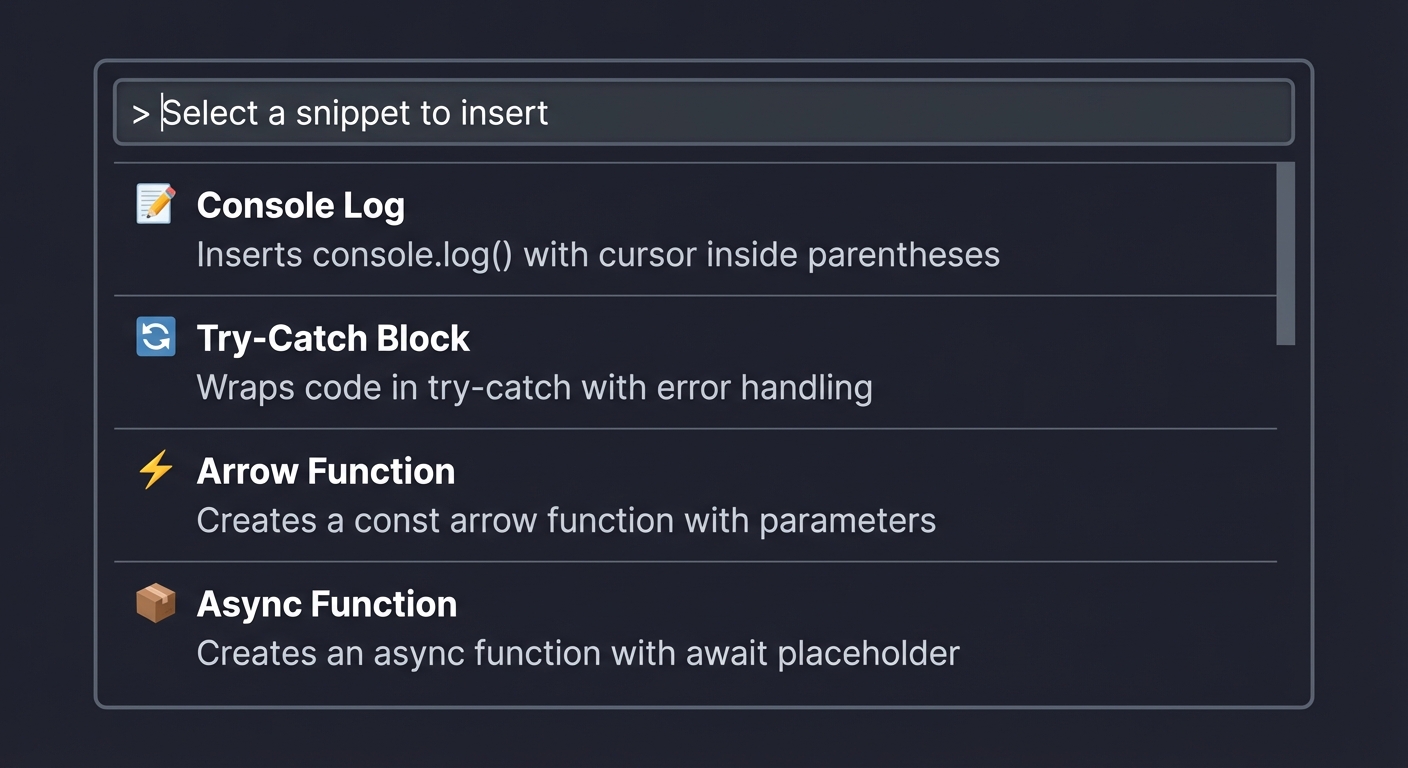Click the Try-Catch Block description text
This screenshot has height=768, width=1408.
coord(535,387)
